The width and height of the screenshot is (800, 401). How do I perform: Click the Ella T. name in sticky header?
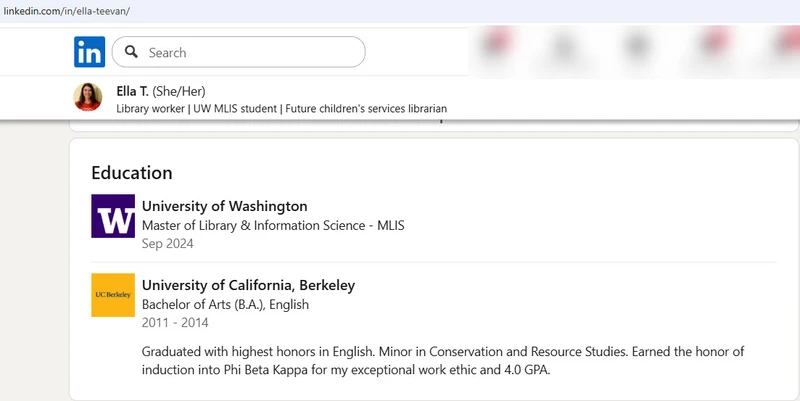(132, 91)
